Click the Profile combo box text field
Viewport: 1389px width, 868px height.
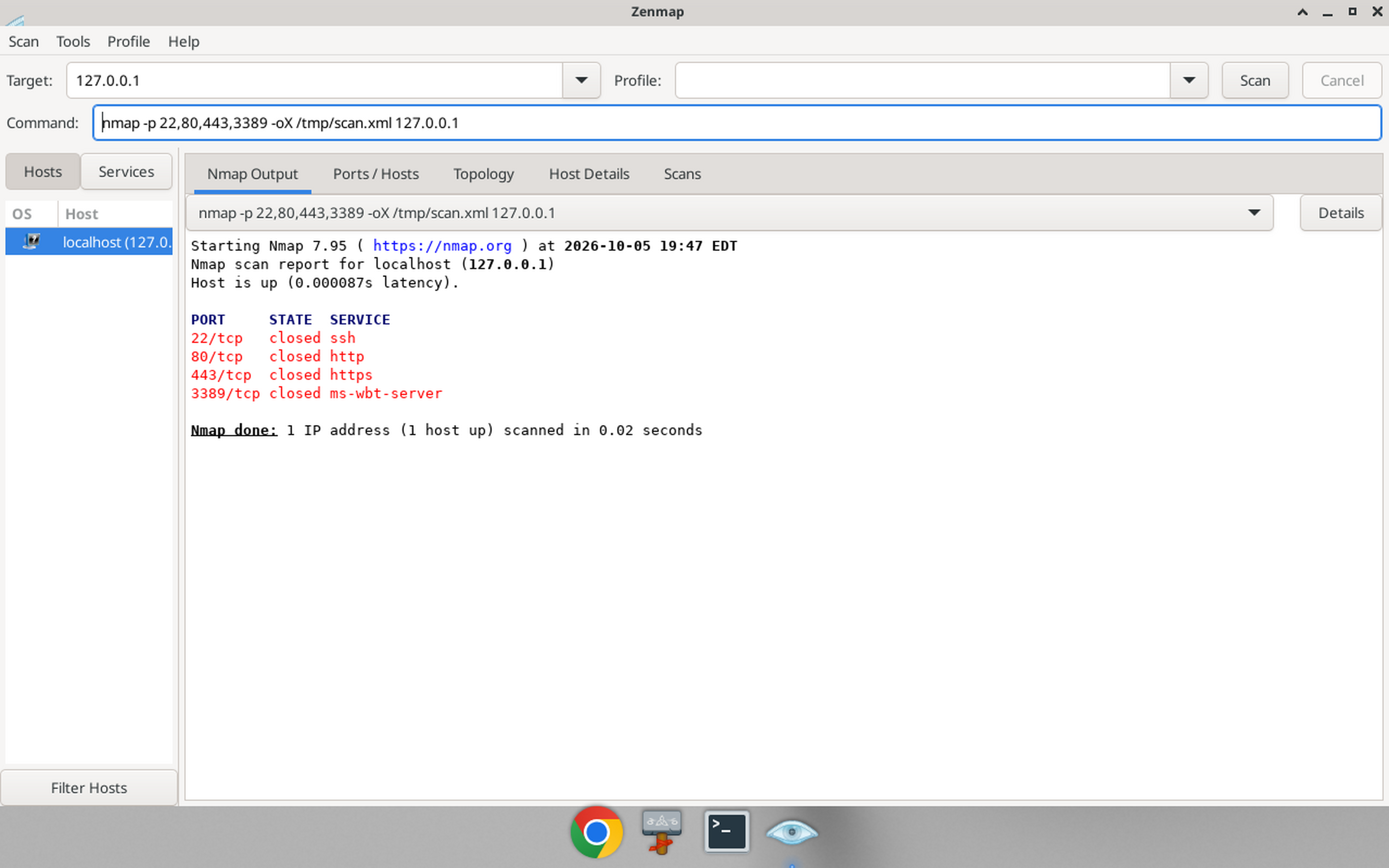(922, 80)
